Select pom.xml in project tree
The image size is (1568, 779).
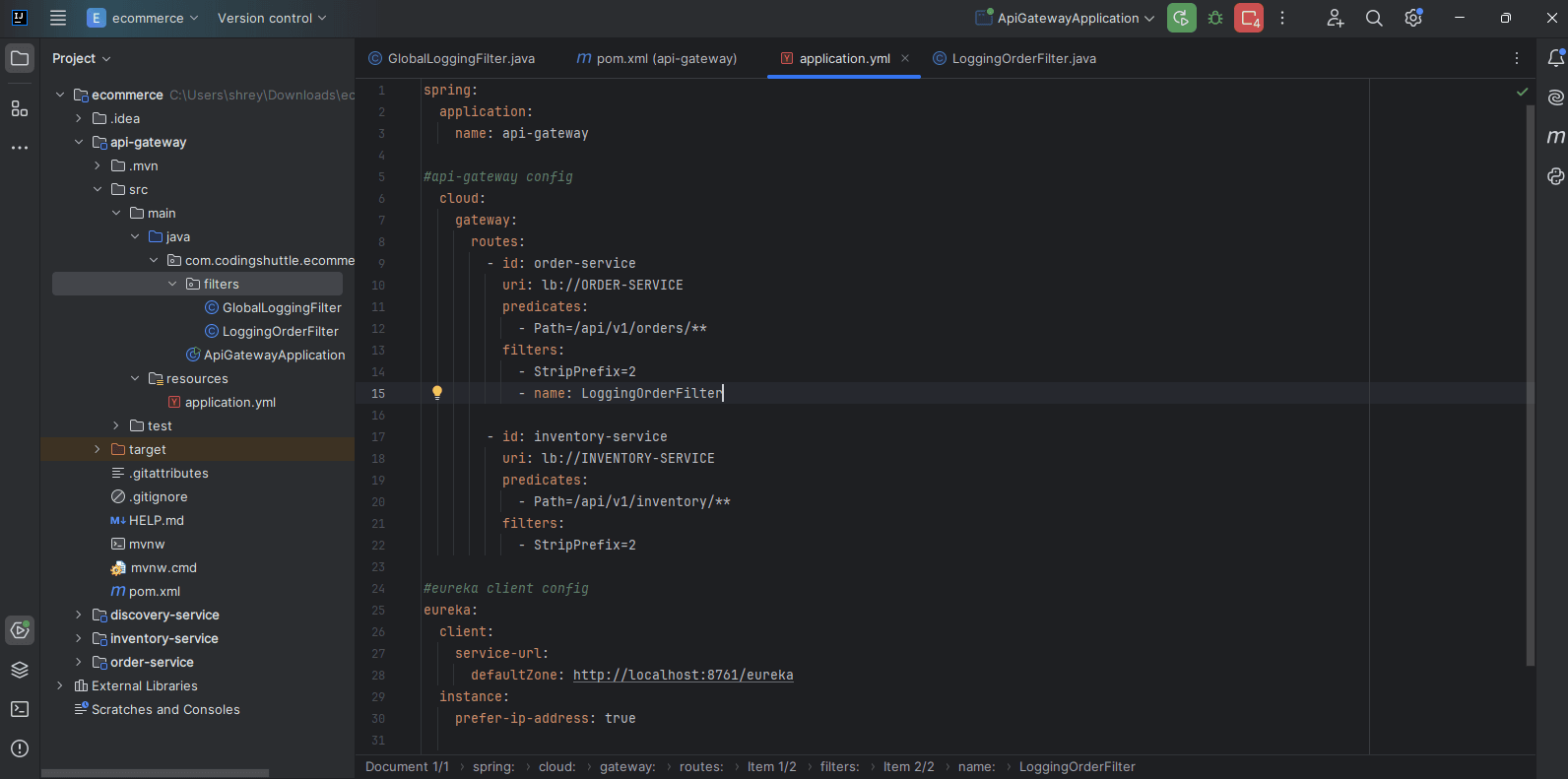click(146, 591)
